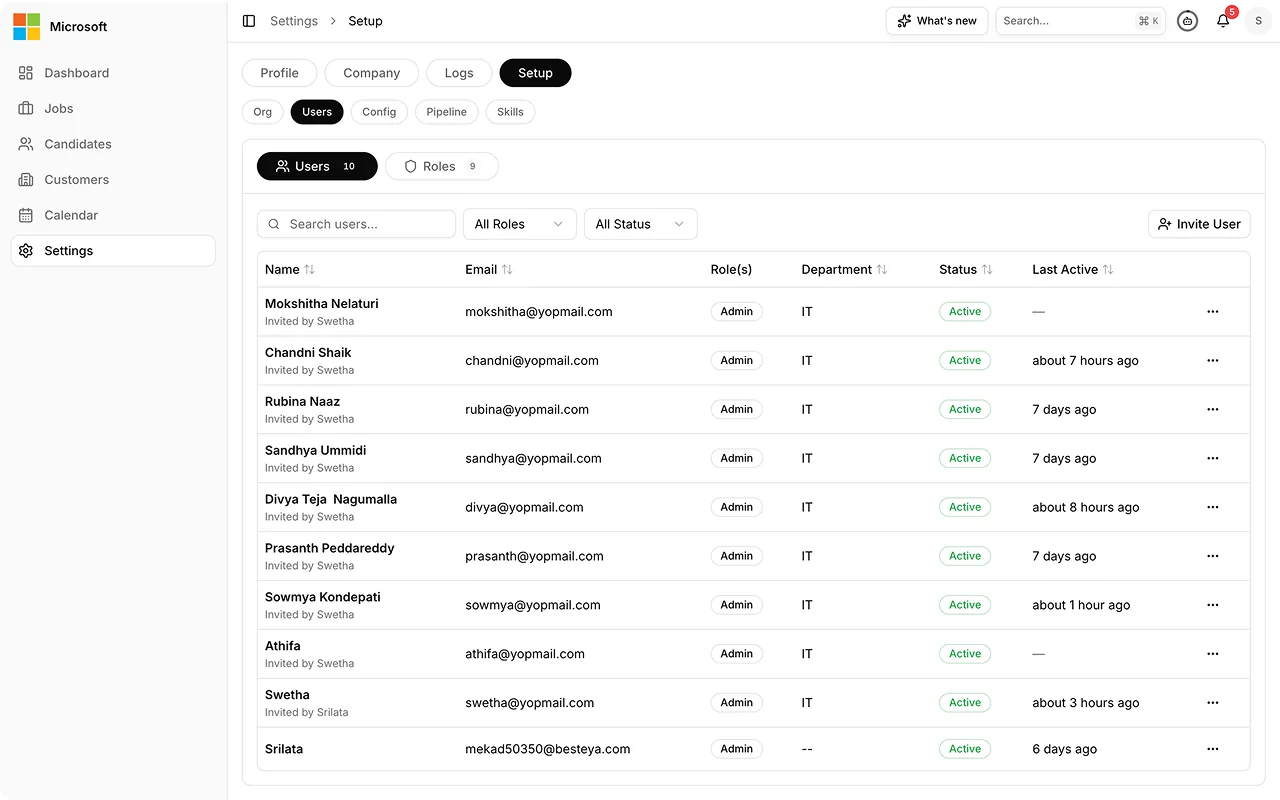Select the Users 10 tab
This screenshot has height=800, width=1280.
click(x=317, y=167)
